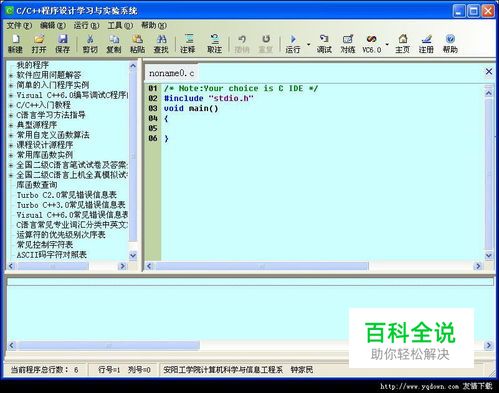Screen dimensions: 499x393
Task: Click the void main() code line
Action: 191,108
